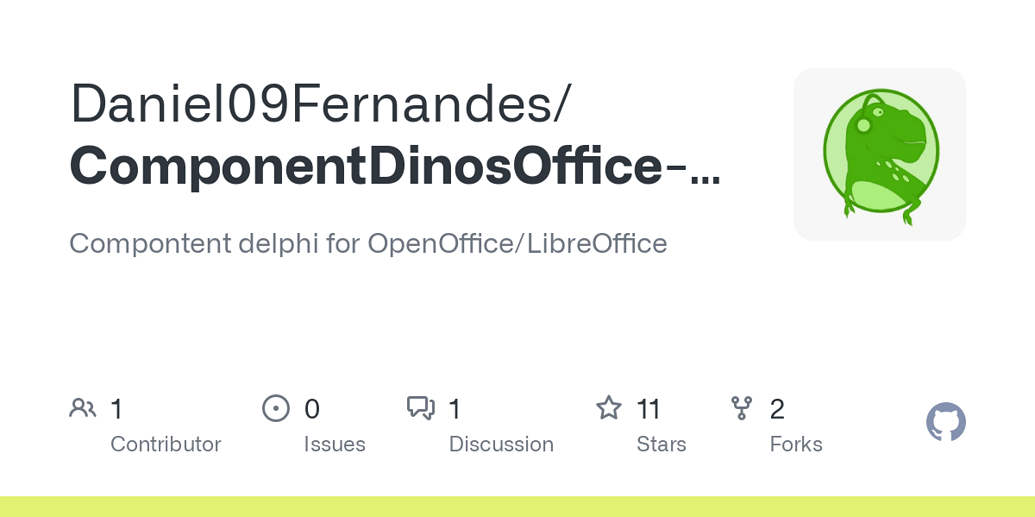Click the Stars label
The width and height of the screenshot is (1035, 517).
(661, 444)
